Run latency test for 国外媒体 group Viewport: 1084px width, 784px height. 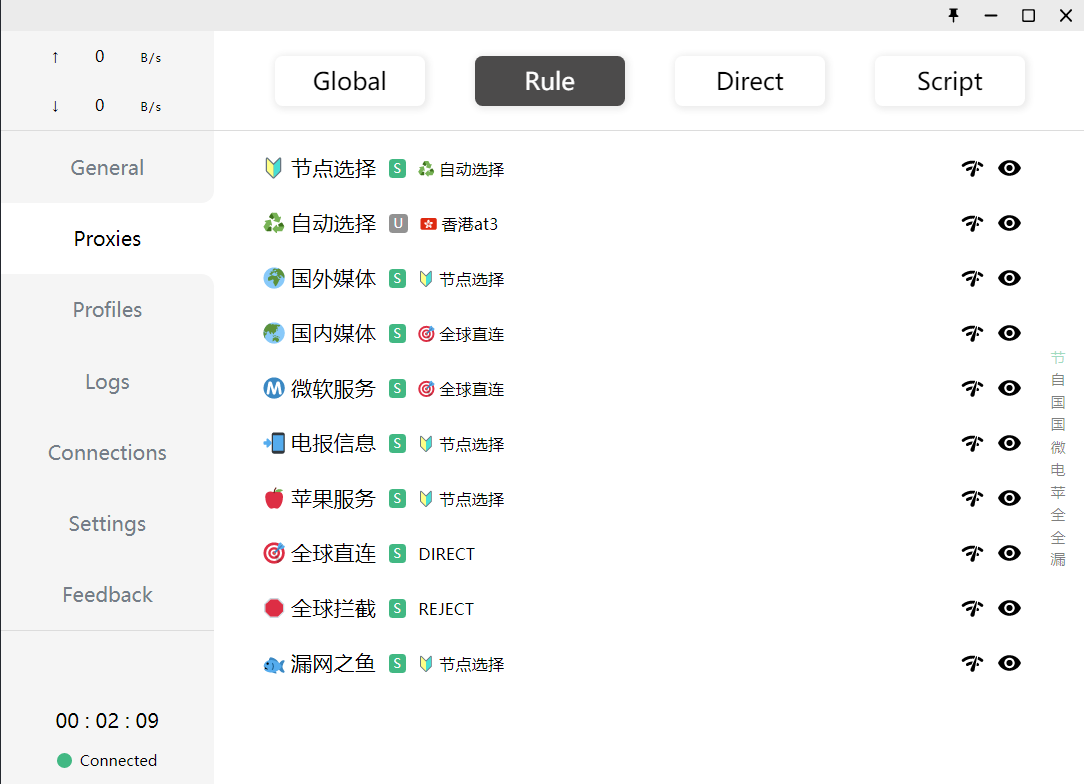click(972, 278)
